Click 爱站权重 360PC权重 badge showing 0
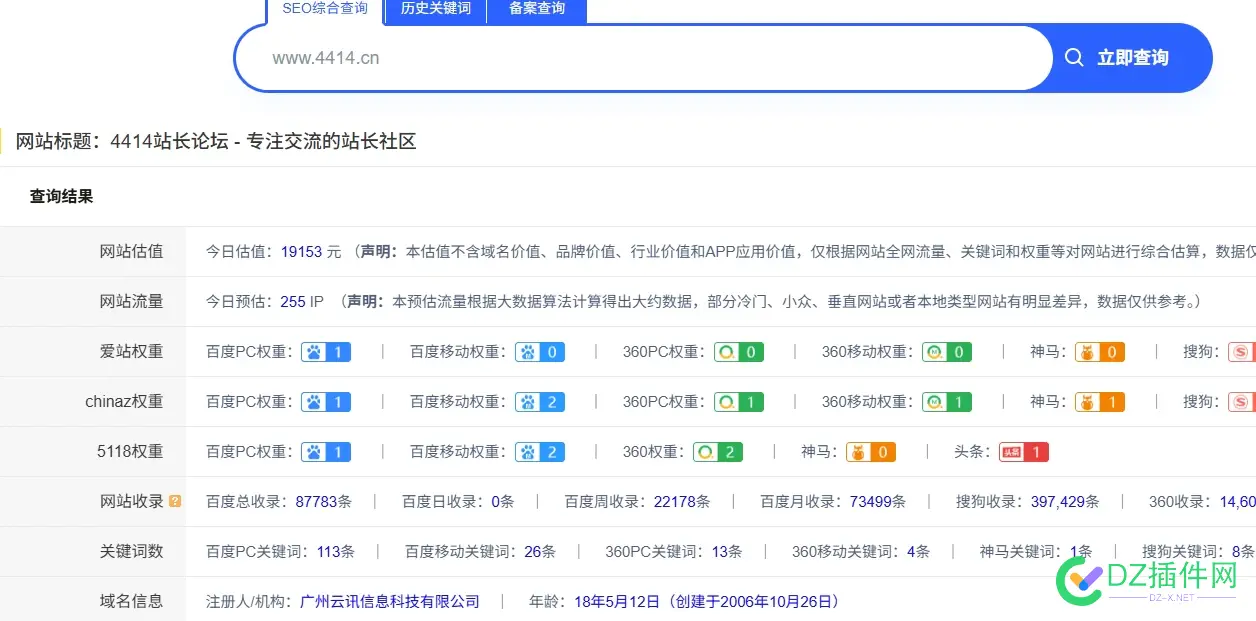This screenshot has width=1256, height=621. click(x=739, y=352)
